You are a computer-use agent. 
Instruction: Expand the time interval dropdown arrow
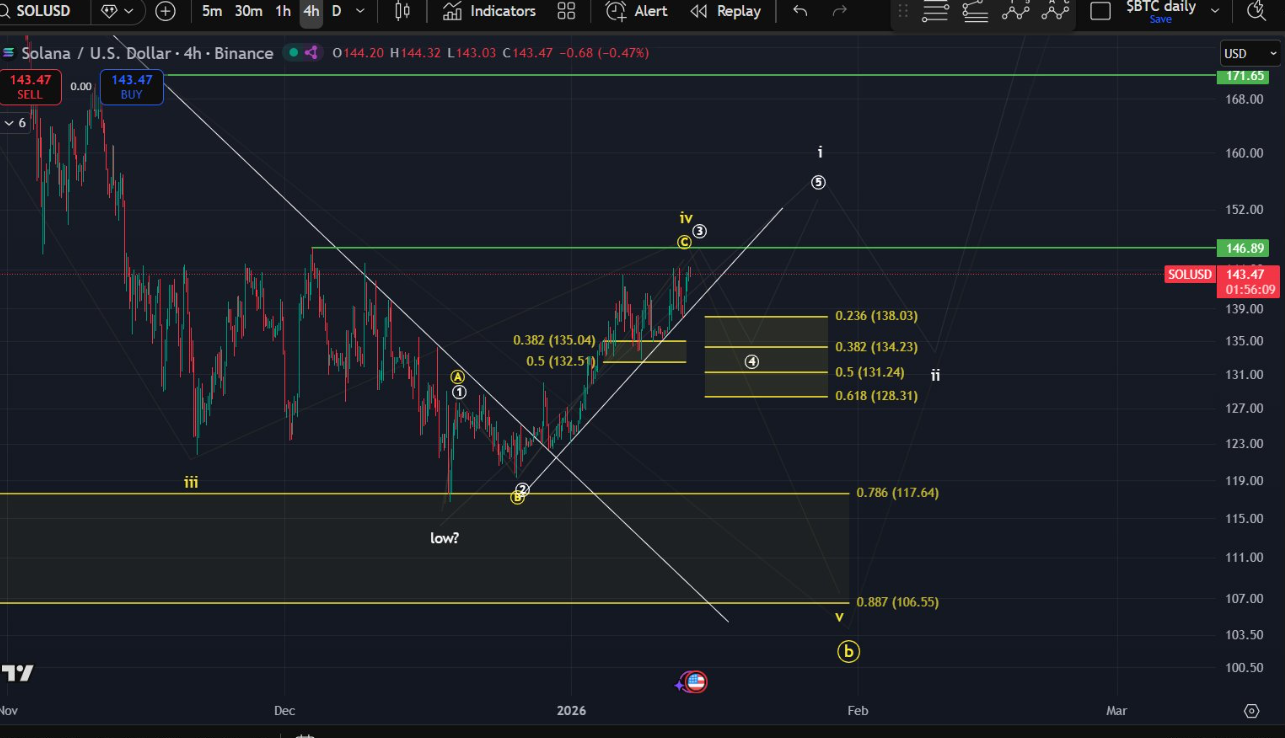pos(360,11)
